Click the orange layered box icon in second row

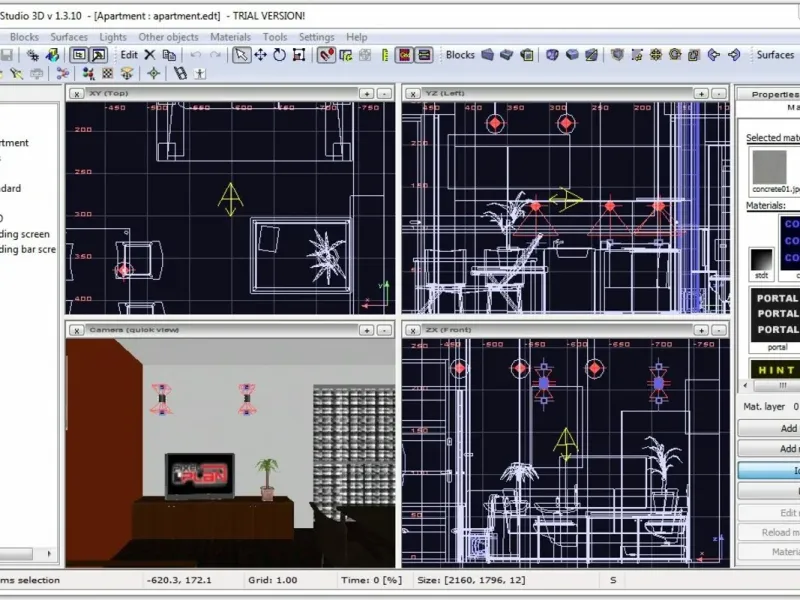coord(127,74)
